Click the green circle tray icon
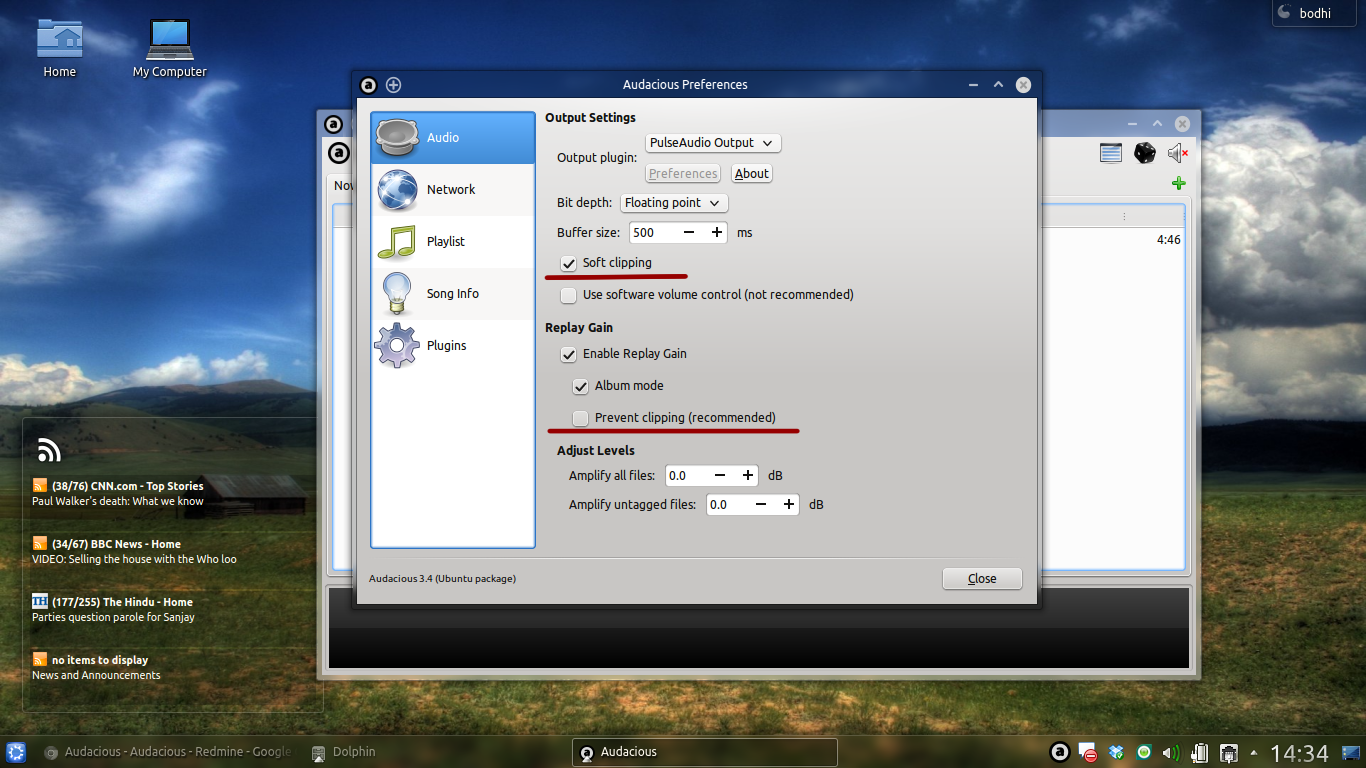The image size is (1366, 768). point(1144,752)
